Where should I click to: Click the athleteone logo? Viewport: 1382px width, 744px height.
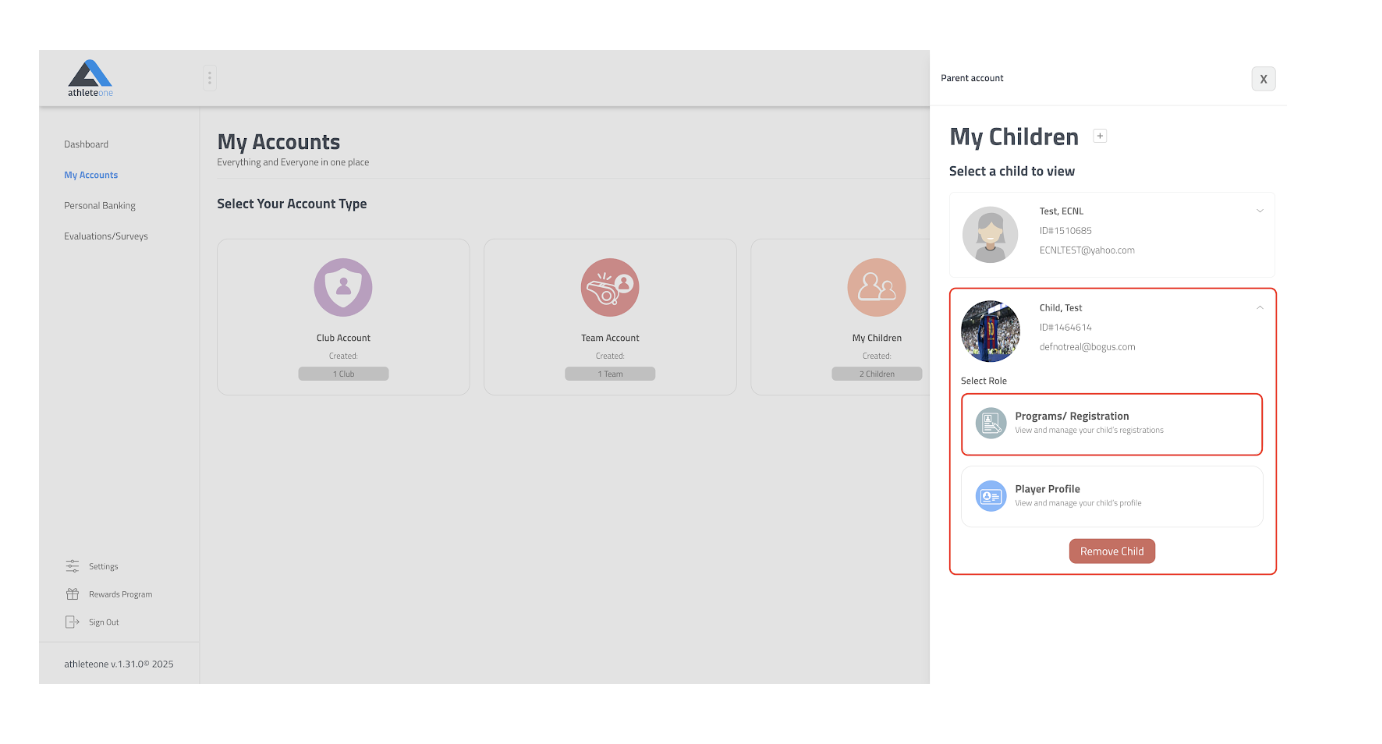[x=90, y=78]
